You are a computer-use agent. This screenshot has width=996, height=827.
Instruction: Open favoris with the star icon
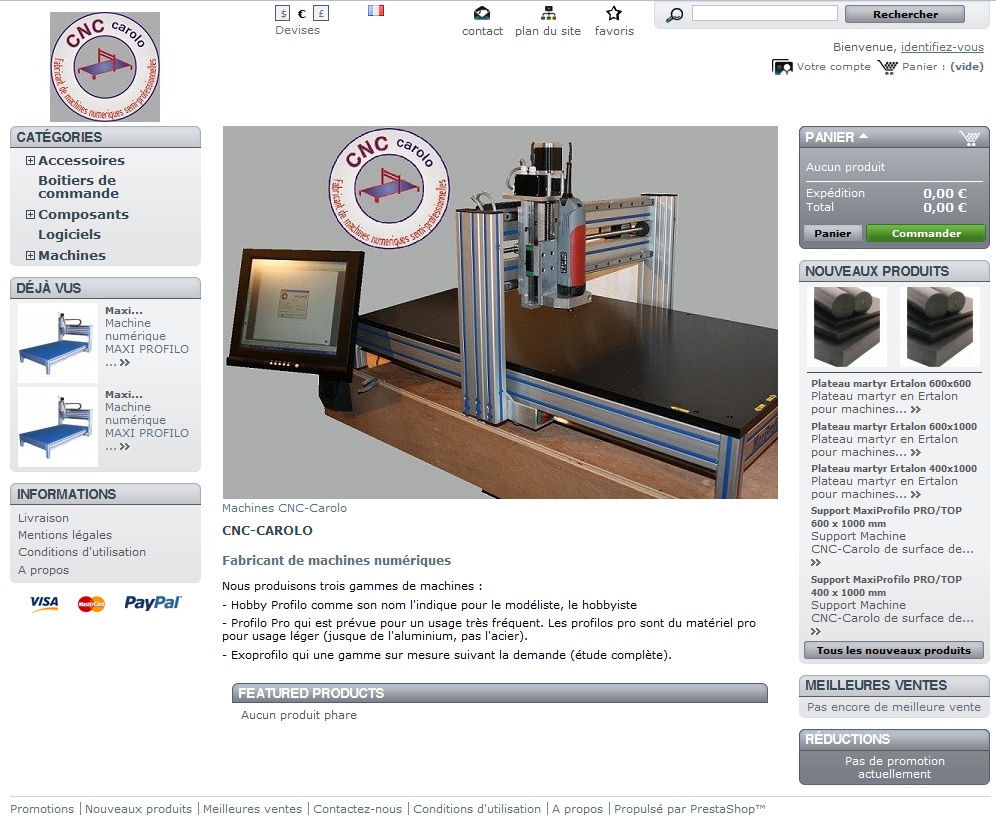coord(614,13)
